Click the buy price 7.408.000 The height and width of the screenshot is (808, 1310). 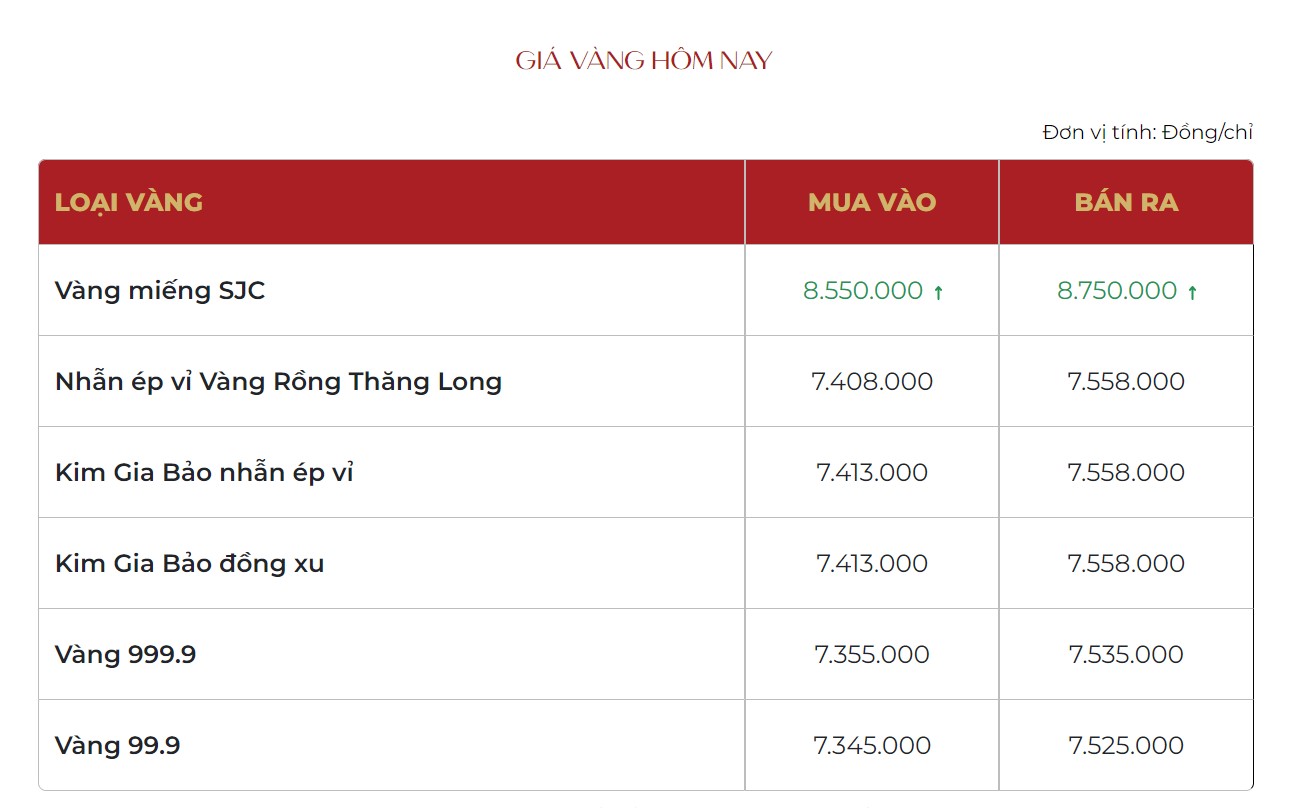[x=872, y=381]
